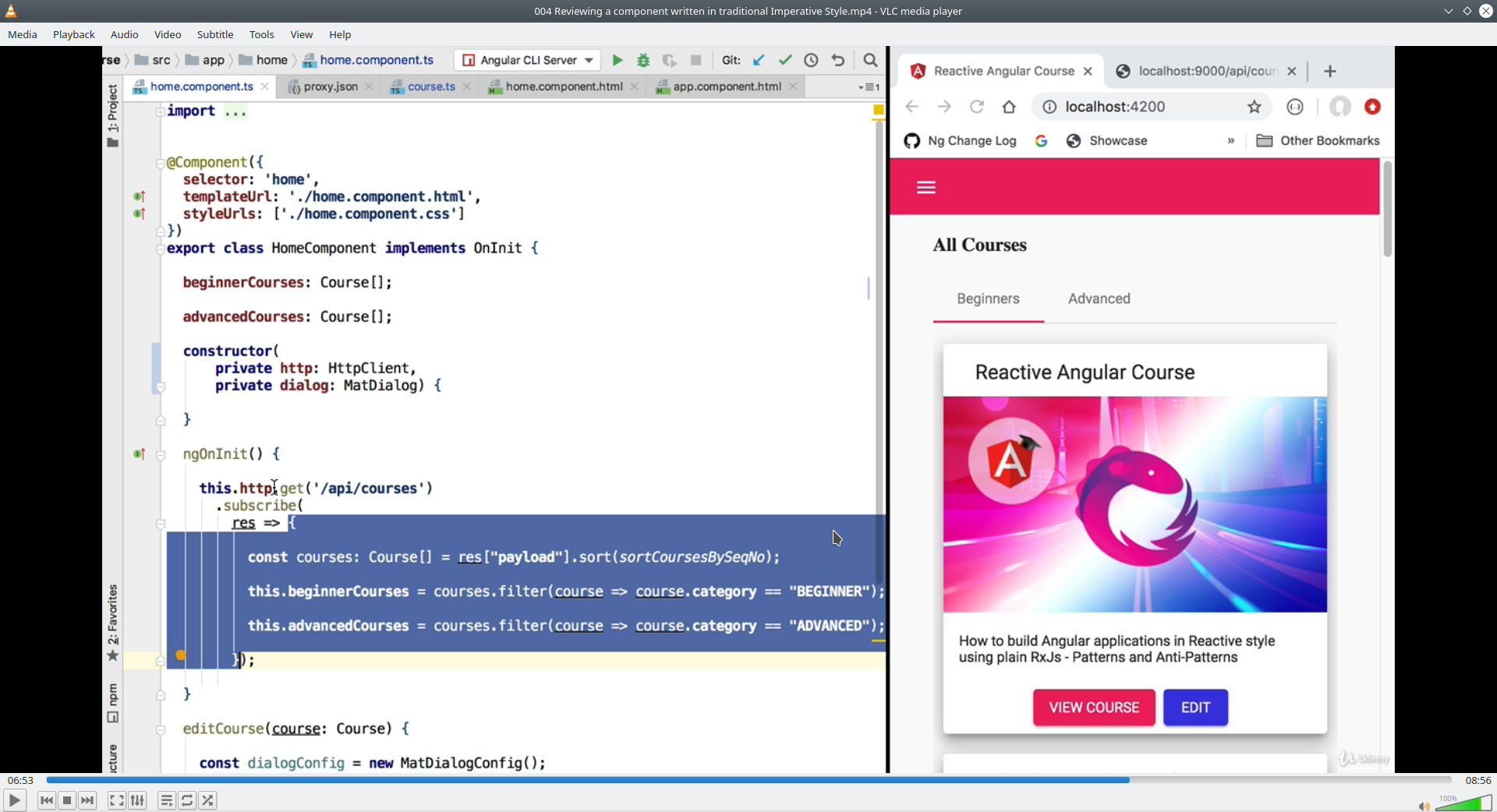Click Git update project arrow
Screen dimensions: 1497x812
759,60
